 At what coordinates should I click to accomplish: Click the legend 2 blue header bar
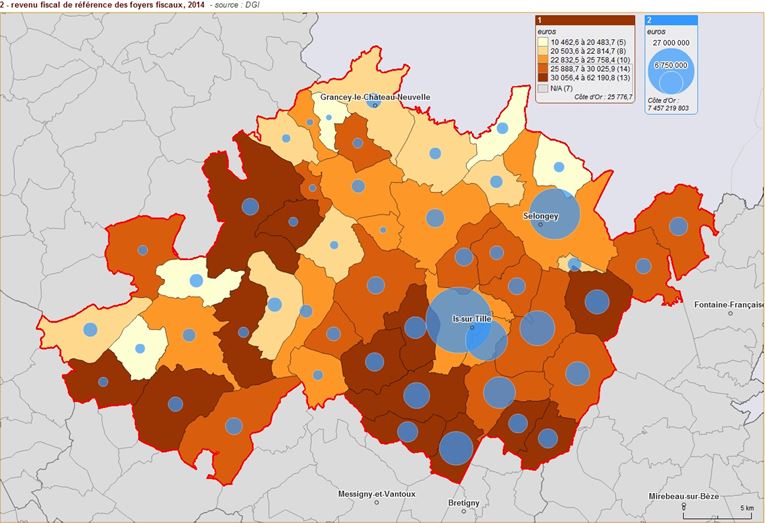(671, 20)
